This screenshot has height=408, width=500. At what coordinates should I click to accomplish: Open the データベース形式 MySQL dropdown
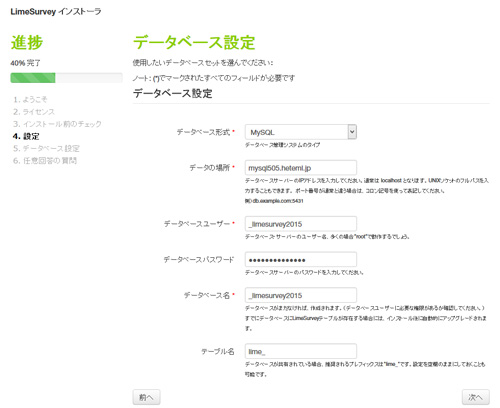click(301, 132)
